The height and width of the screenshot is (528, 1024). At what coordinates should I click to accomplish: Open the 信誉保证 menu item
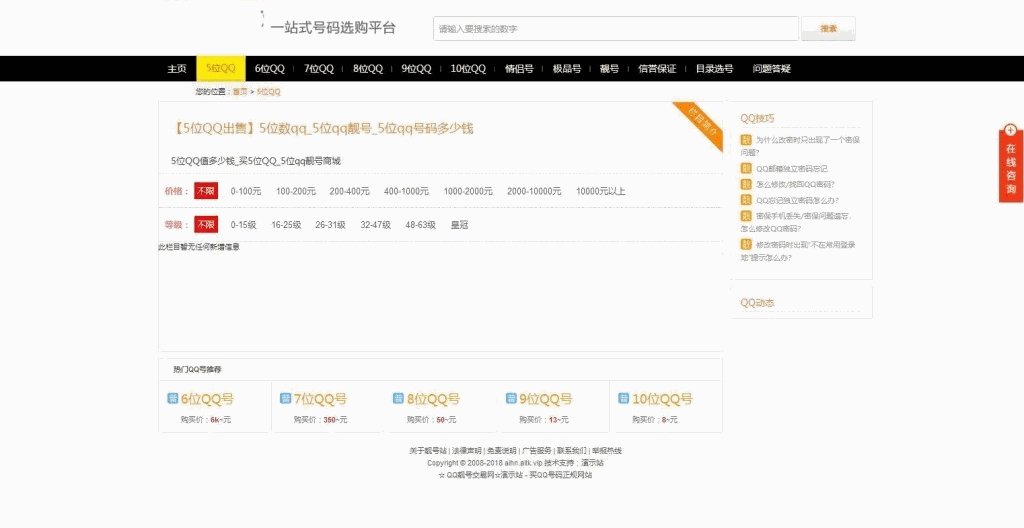657,69
